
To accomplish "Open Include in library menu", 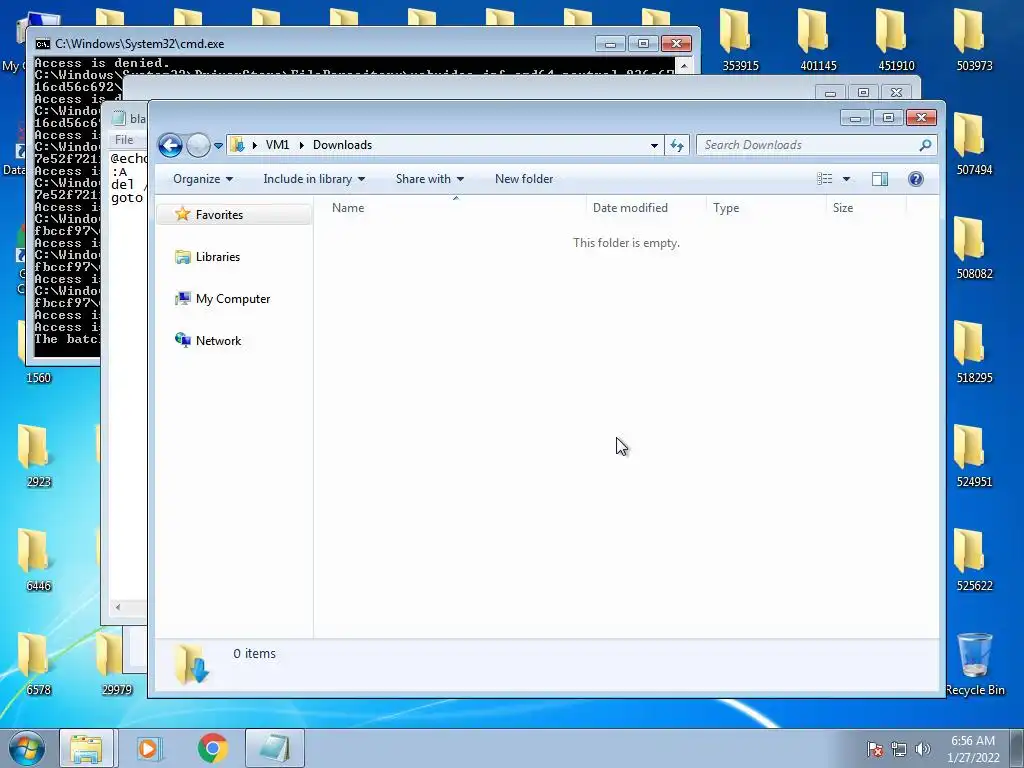I will point(314,179).
